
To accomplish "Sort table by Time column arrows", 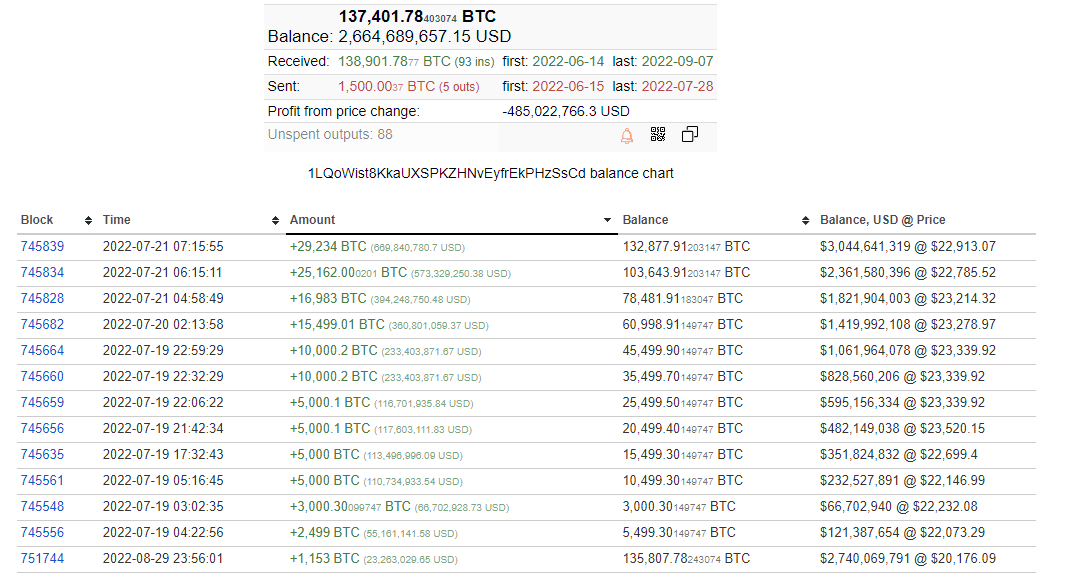I will pos(275,220).
